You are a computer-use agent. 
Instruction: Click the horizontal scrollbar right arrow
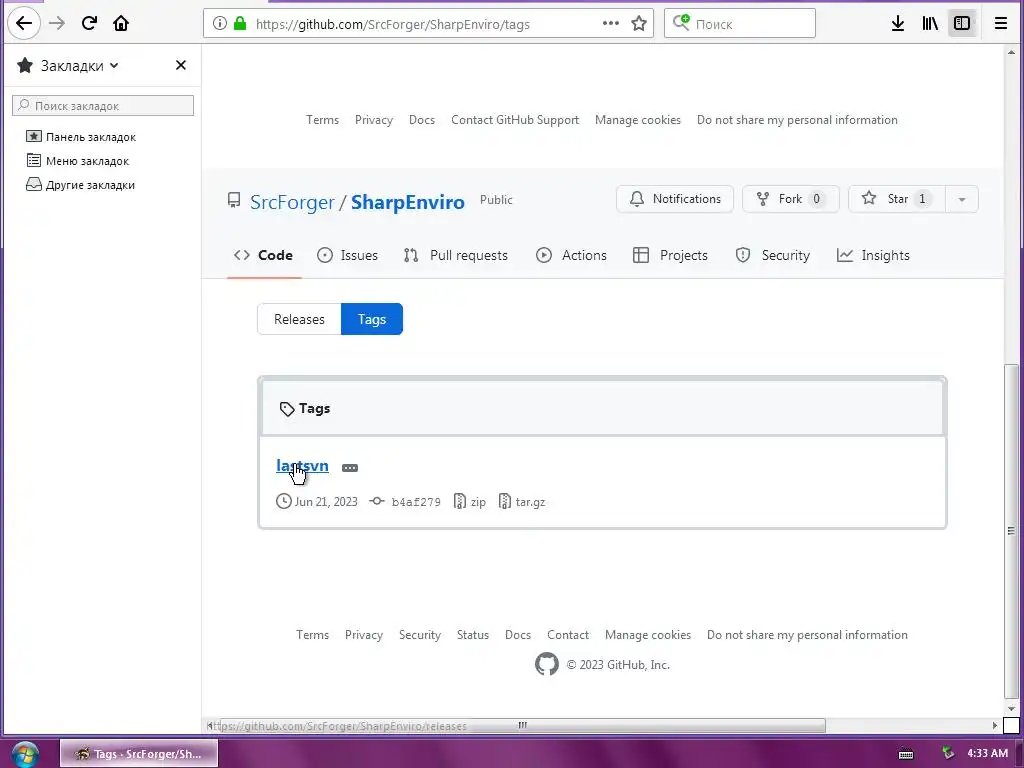click(x=995, y=725)
